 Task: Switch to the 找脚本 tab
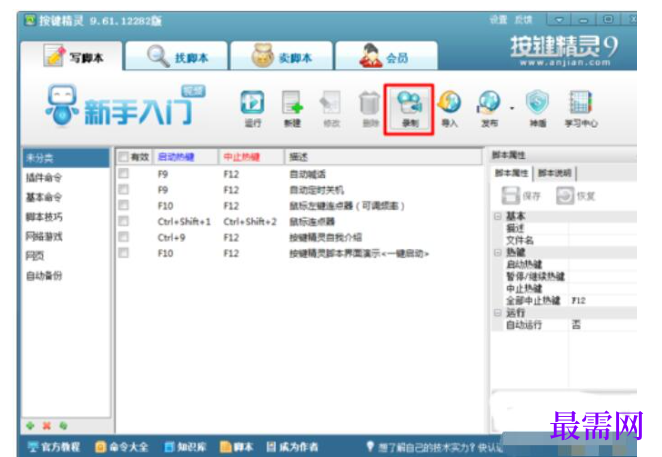pos(176,56)
